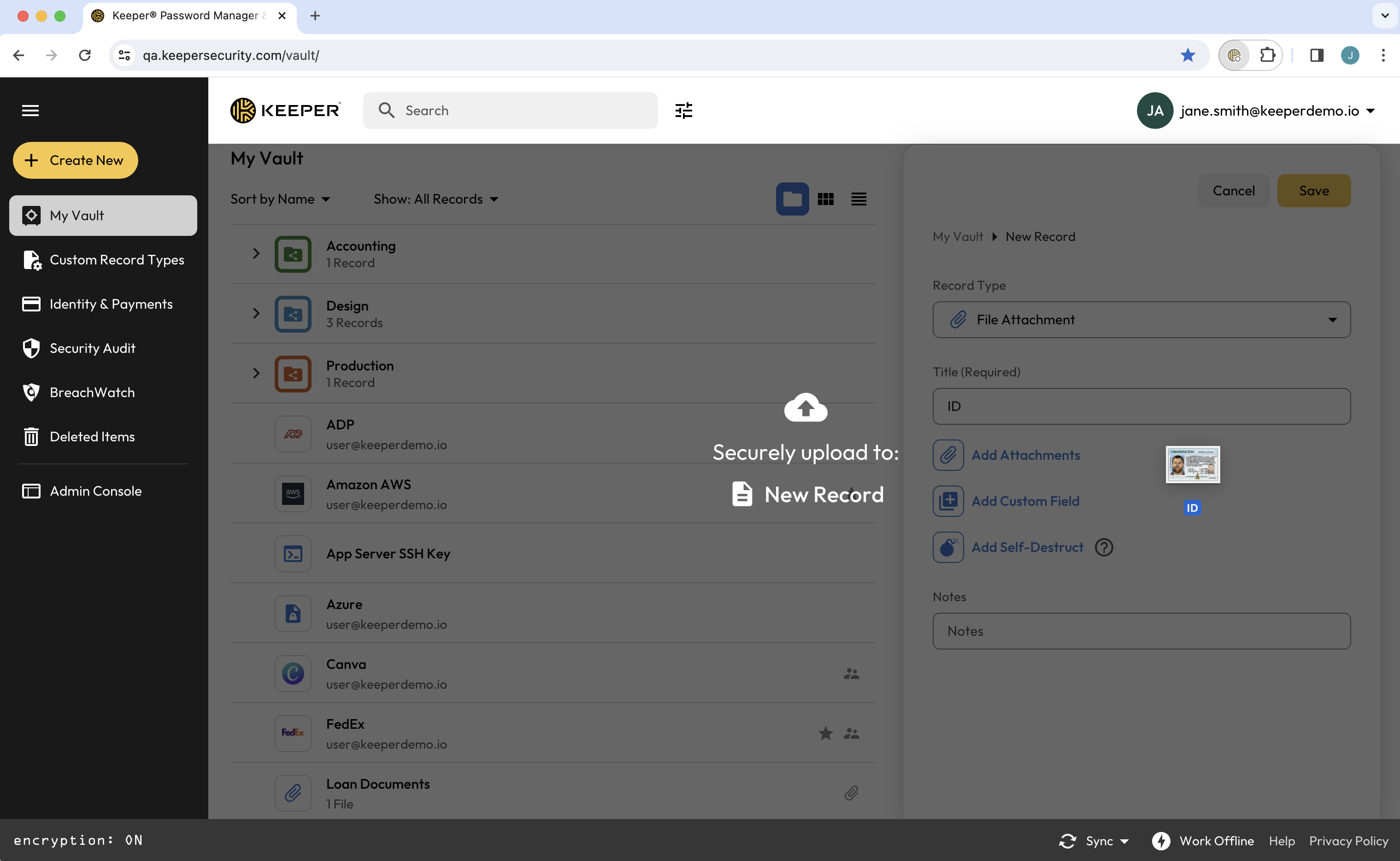Image resolution: width=1400 pixels, height=861 pixels.
Task: Click the hamburger menu icon in the sidebar
Action: pos(31,111)
